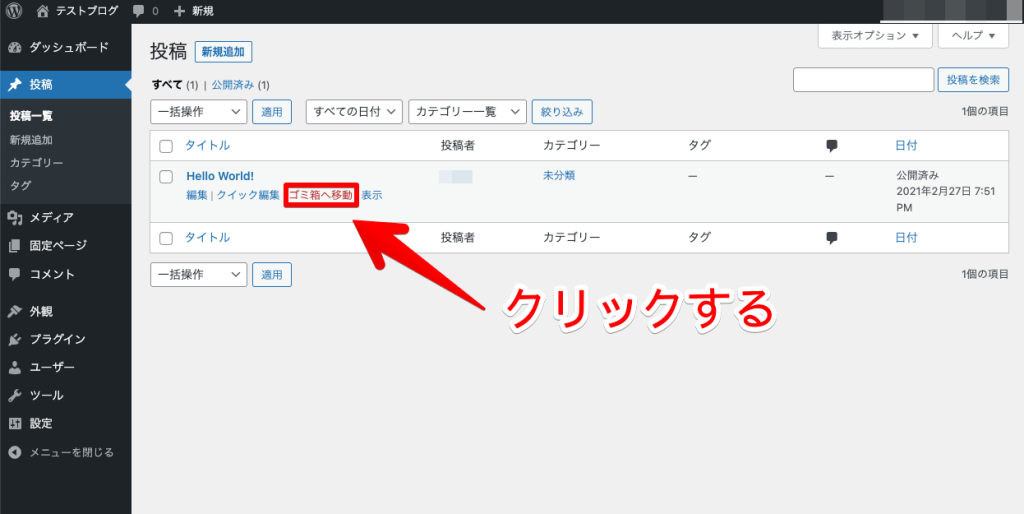Viewport: 1024px width, 514px height.
Task: Open the メディア media icon
Action: pos(14,217)
